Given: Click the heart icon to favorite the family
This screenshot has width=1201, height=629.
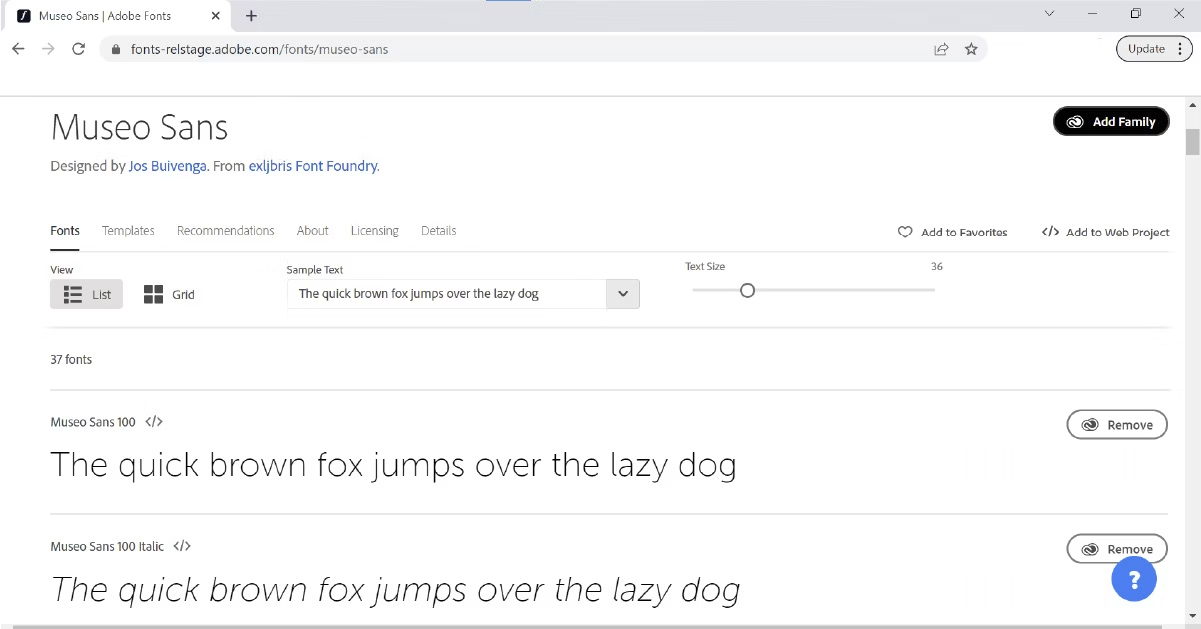Looking at the screenshot, I should point(904,231).
